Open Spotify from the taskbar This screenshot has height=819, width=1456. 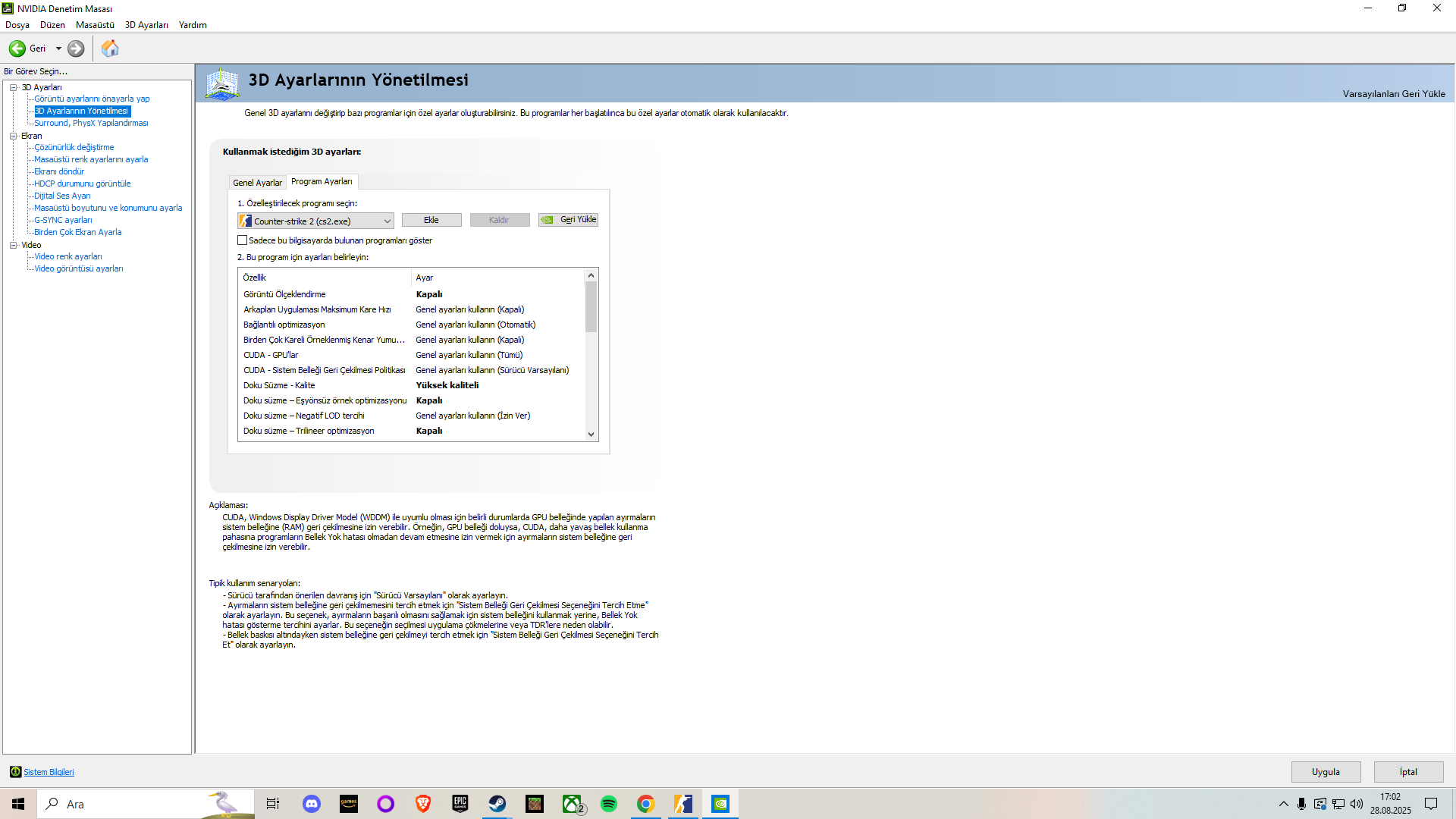tap(609, 804)
